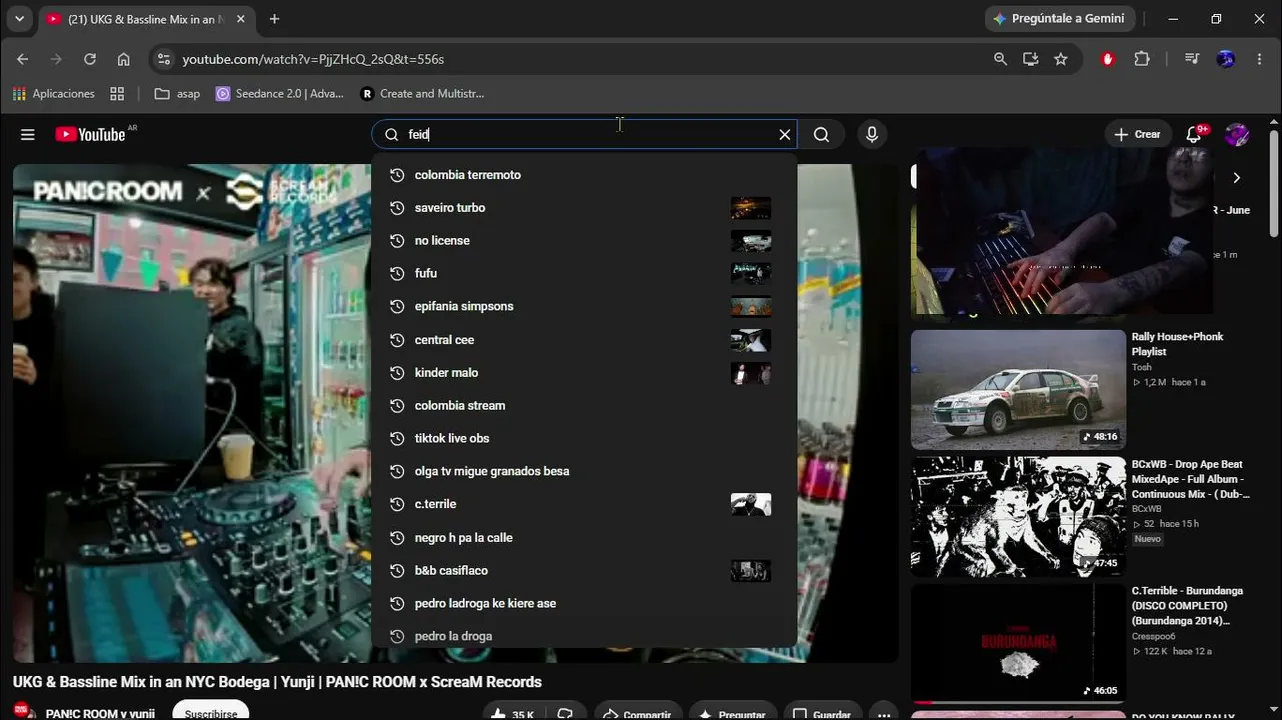
Task: Open the tab groups grid icon
Action: [x=117, y=93]
